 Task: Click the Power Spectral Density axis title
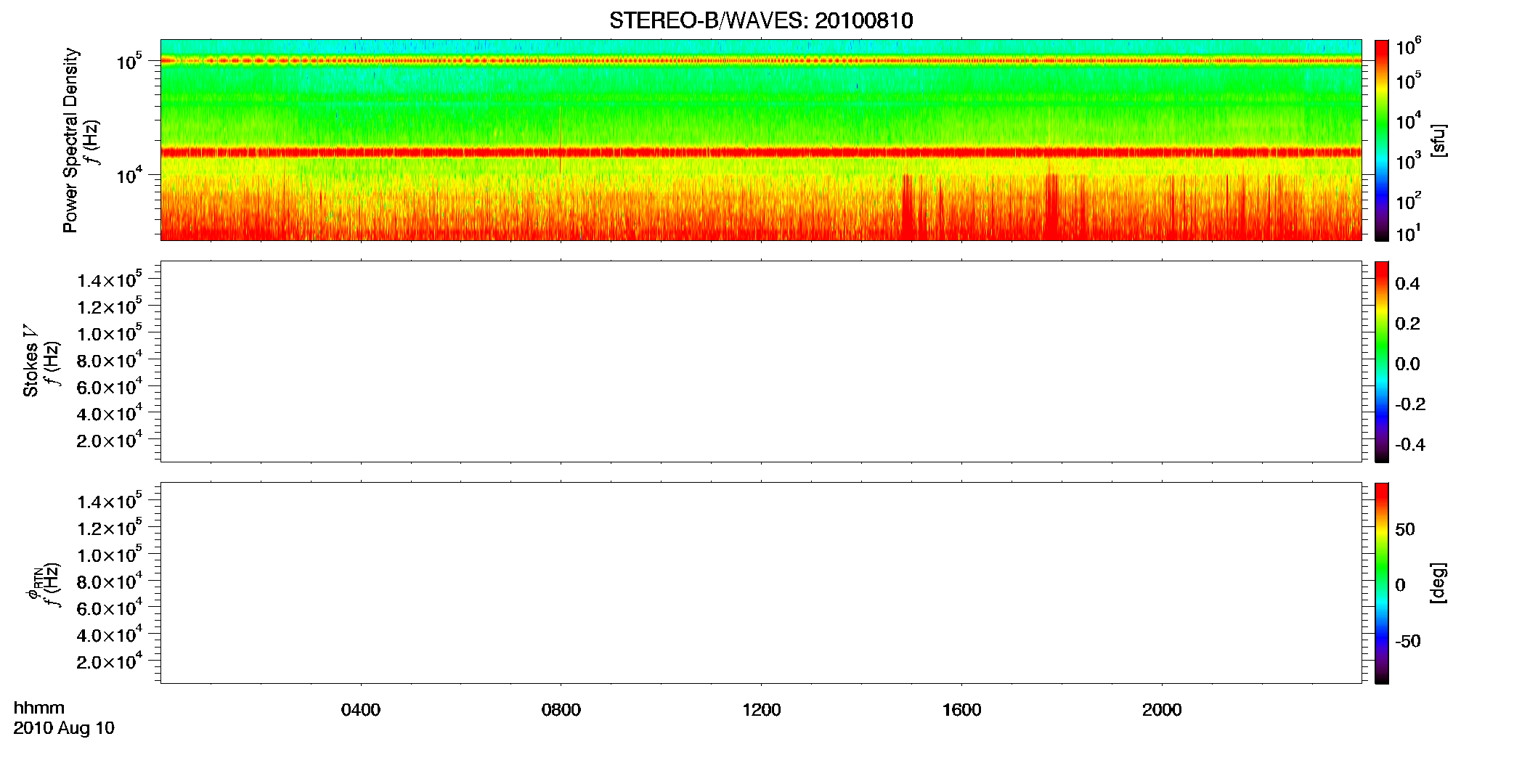tap(70, 140)
